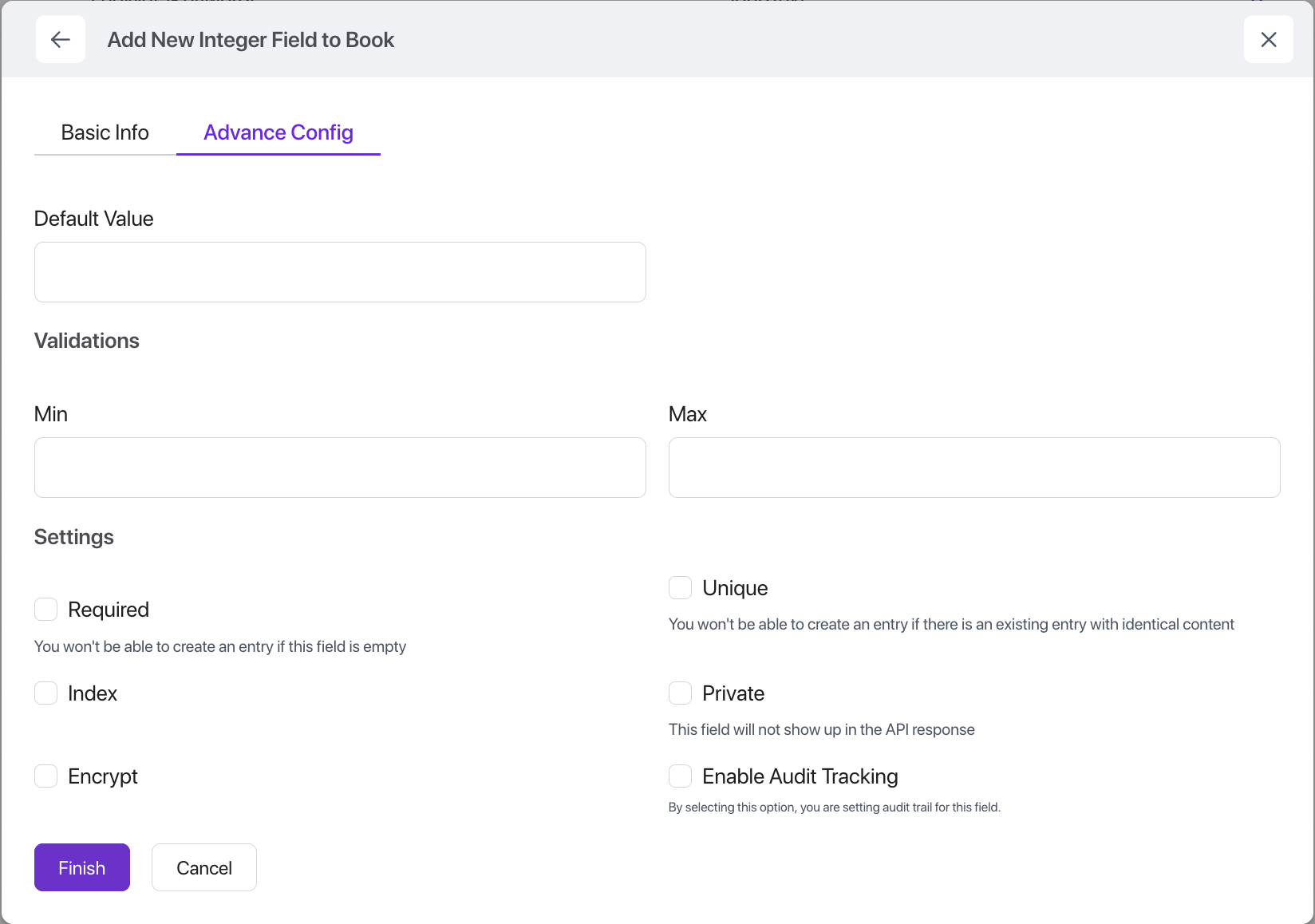Select the Advance Config tab
1315x924 pixels.
pyautogui.click(x=278, y=132)
